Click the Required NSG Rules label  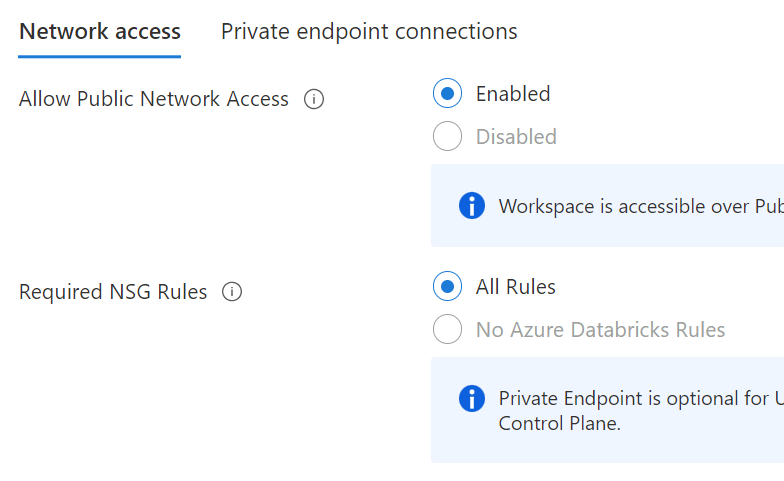pyautogui.click(x=113, y=292)
